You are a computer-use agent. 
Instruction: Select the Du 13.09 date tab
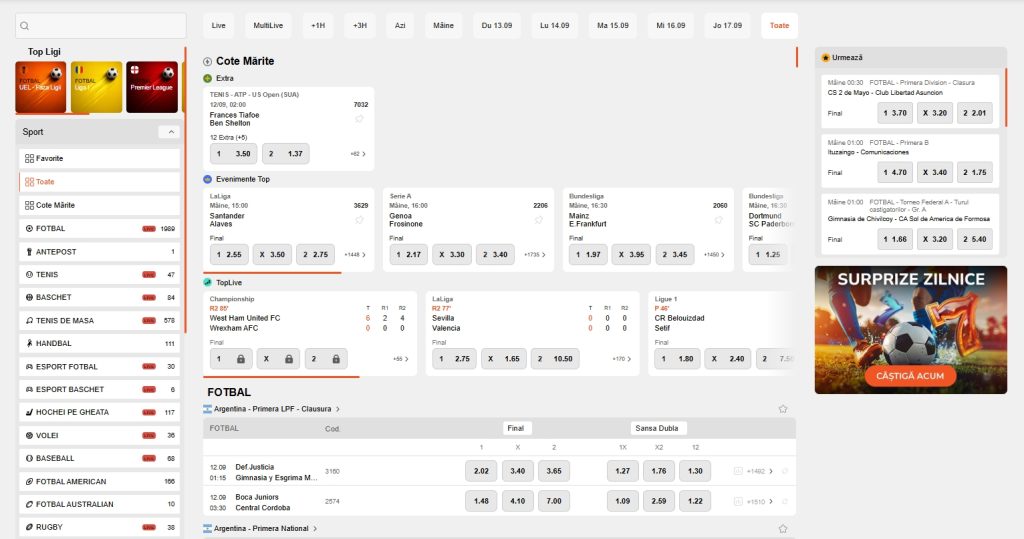tap(497, 25)
